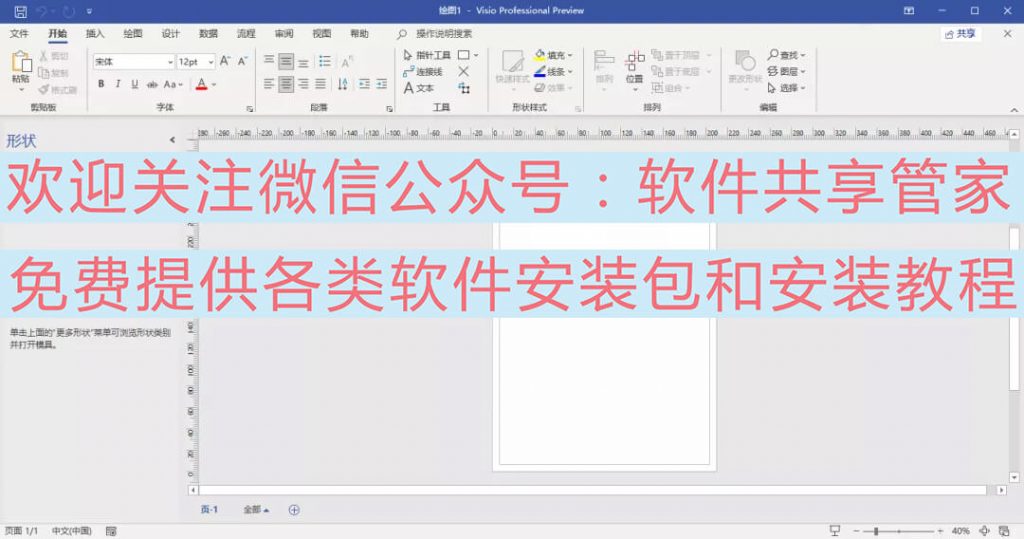
Task: Select the Rectangle shape tool
Action: [x=464, y=56]
